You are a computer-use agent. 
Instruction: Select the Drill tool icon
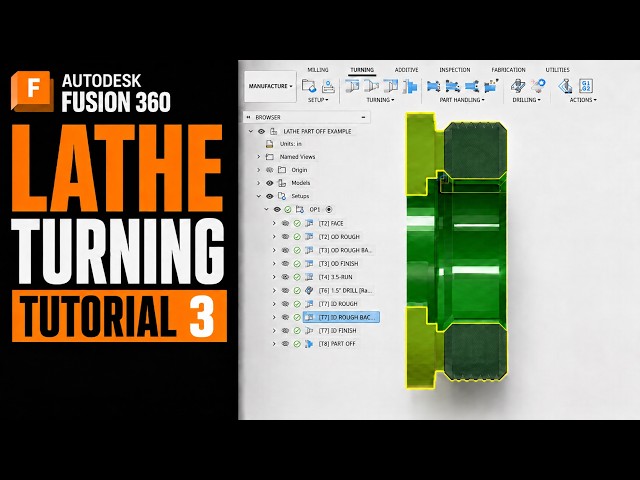click(518, 86)
